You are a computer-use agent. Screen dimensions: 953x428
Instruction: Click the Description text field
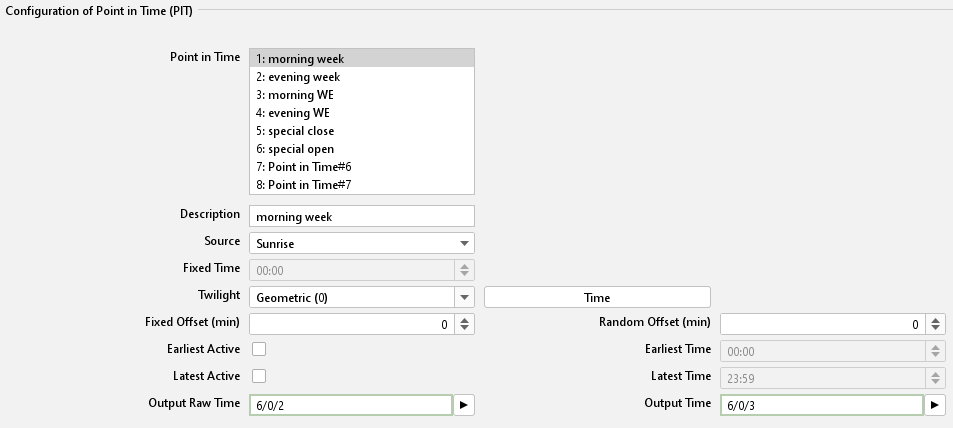(361, 216)
